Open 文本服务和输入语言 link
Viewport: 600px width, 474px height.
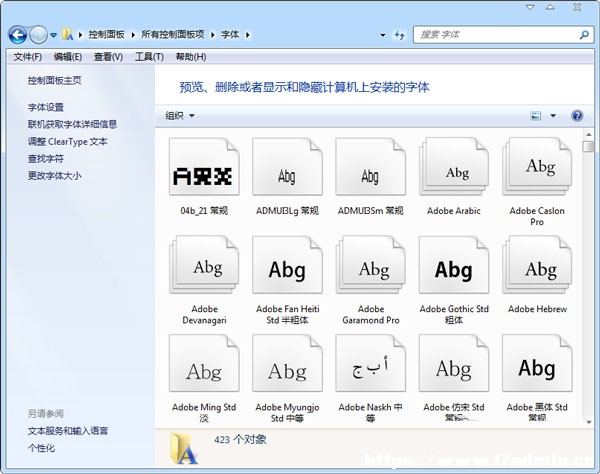tap(68, 431)
